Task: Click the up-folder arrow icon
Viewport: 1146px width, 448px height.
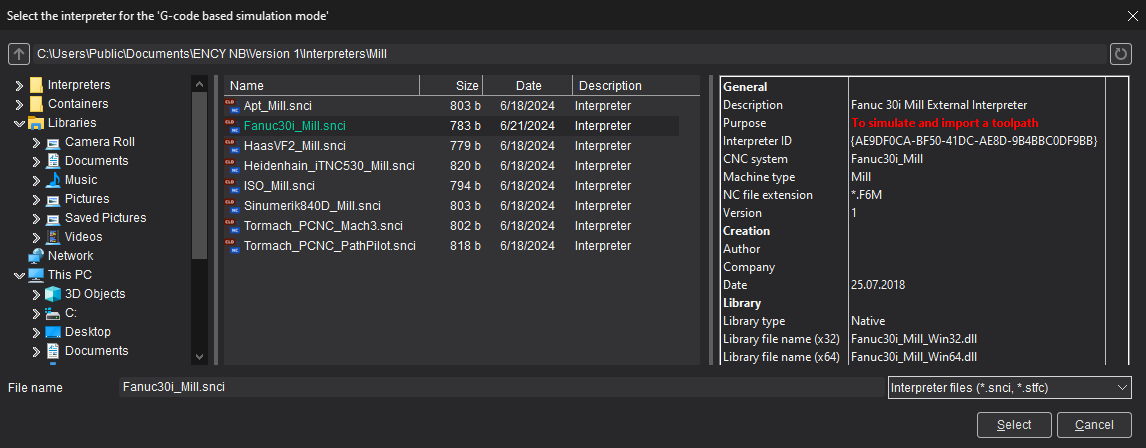Action: pyautogui.click(x=17, y=53)
